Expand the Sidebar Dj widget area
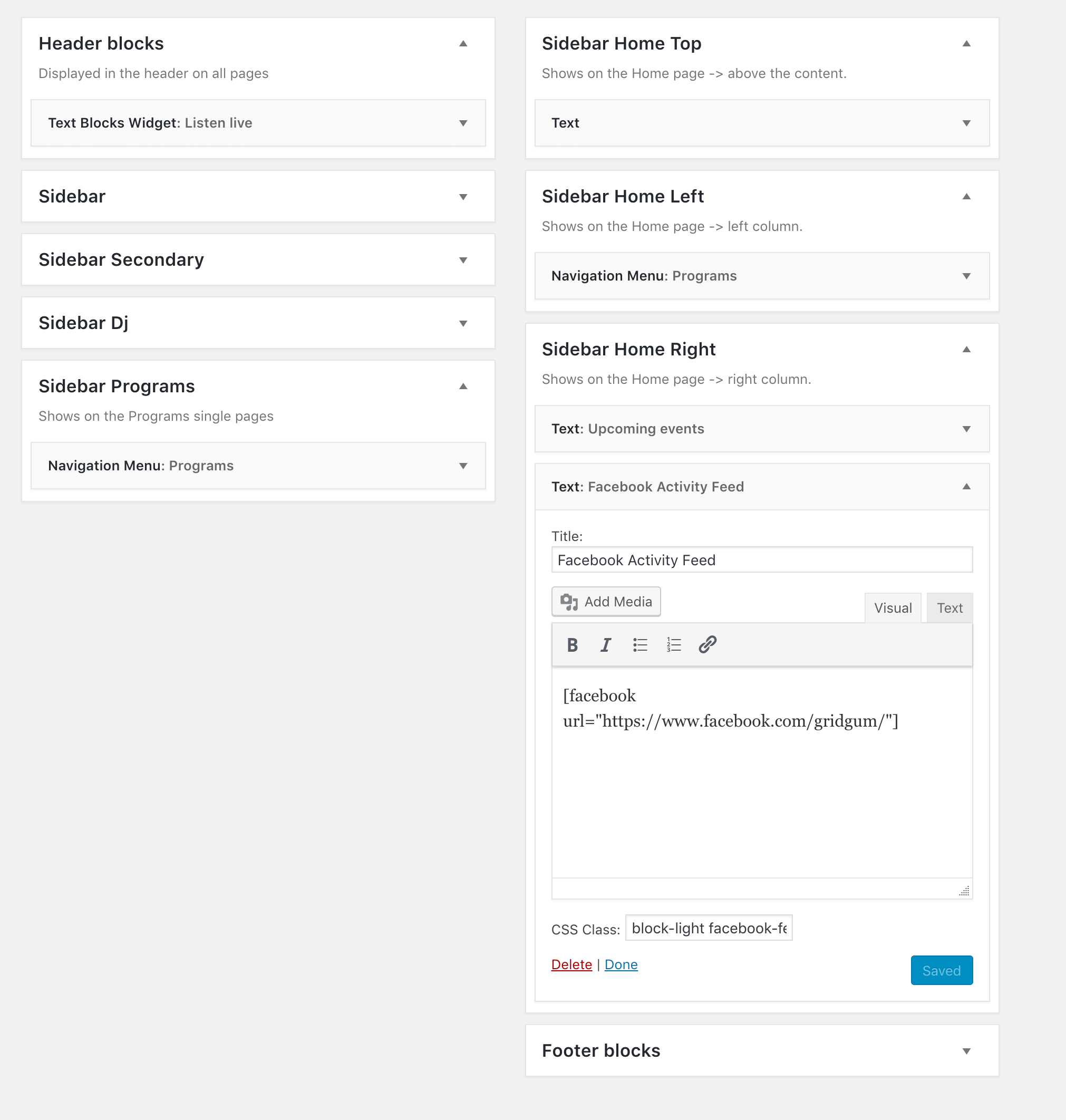Viewport: 1066px width, 1120px height. point(463,323)
